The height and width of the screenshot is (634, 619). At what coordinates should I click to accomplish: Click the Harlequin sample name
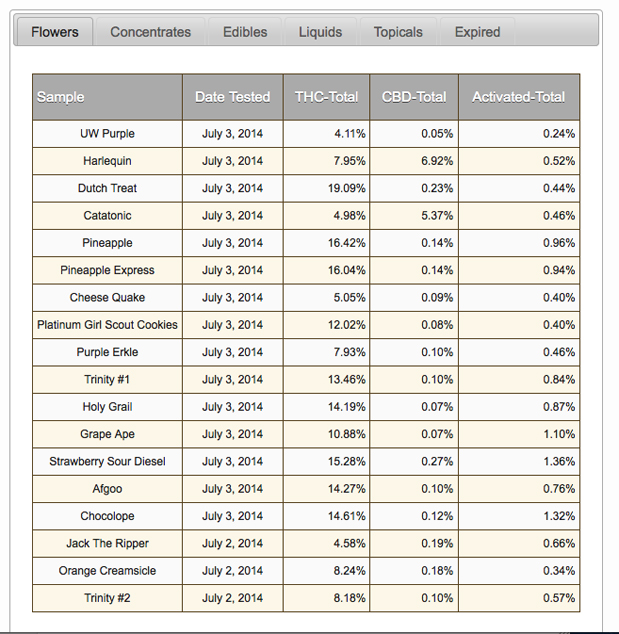(x=107, y=161)
